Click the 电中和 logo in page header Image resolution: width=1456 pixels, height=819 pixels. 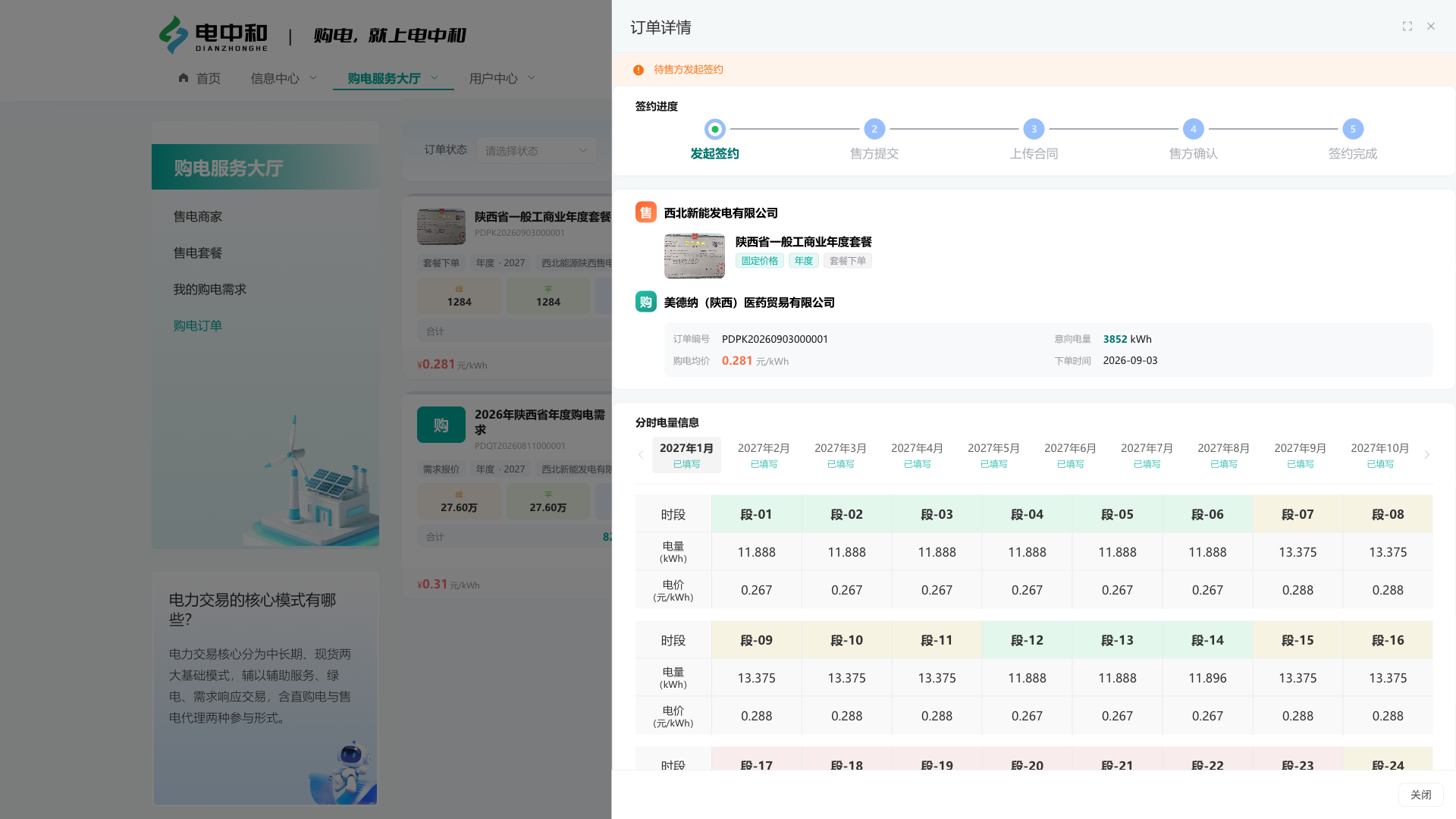tap(213, 35)
